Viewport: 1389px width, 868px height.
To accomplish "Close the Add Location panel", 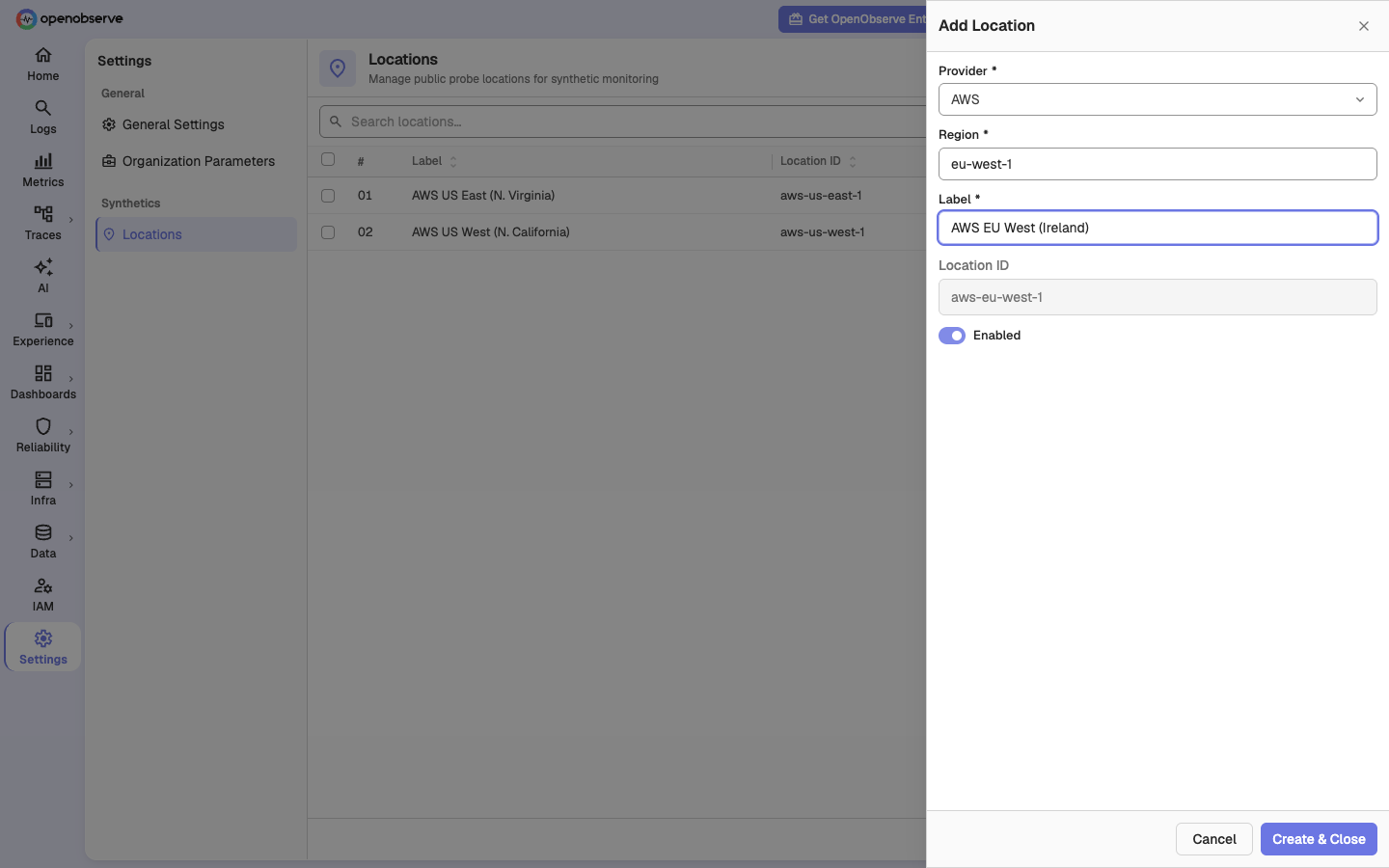I will pos(1364,26).
